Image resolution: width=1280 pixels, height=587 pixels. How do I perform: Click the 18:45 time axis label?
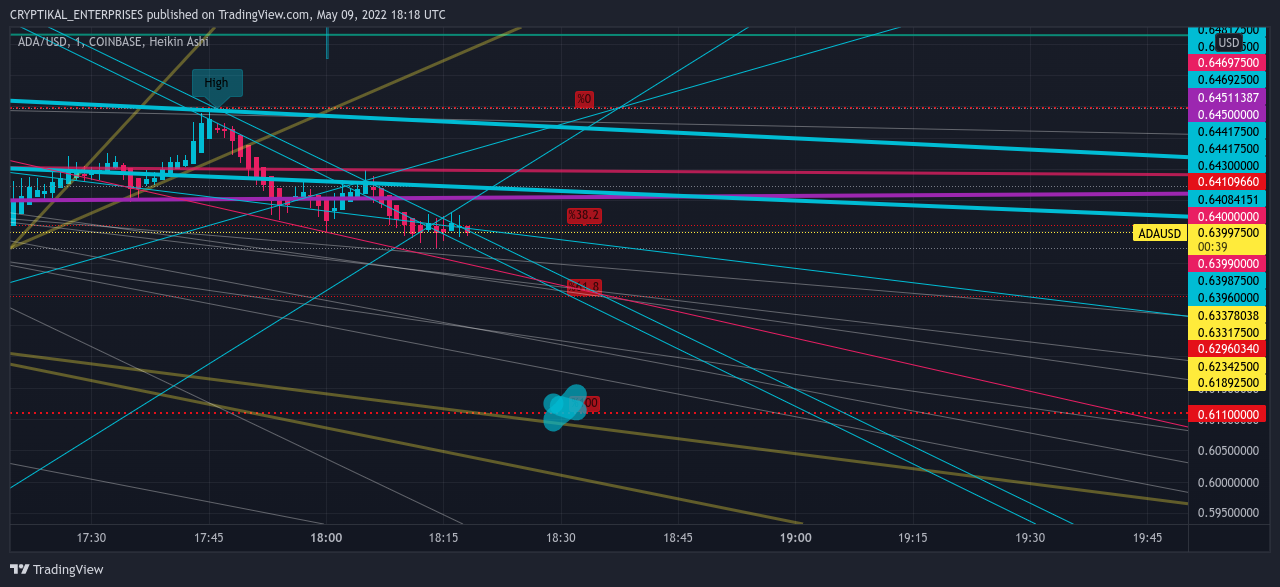678,538
